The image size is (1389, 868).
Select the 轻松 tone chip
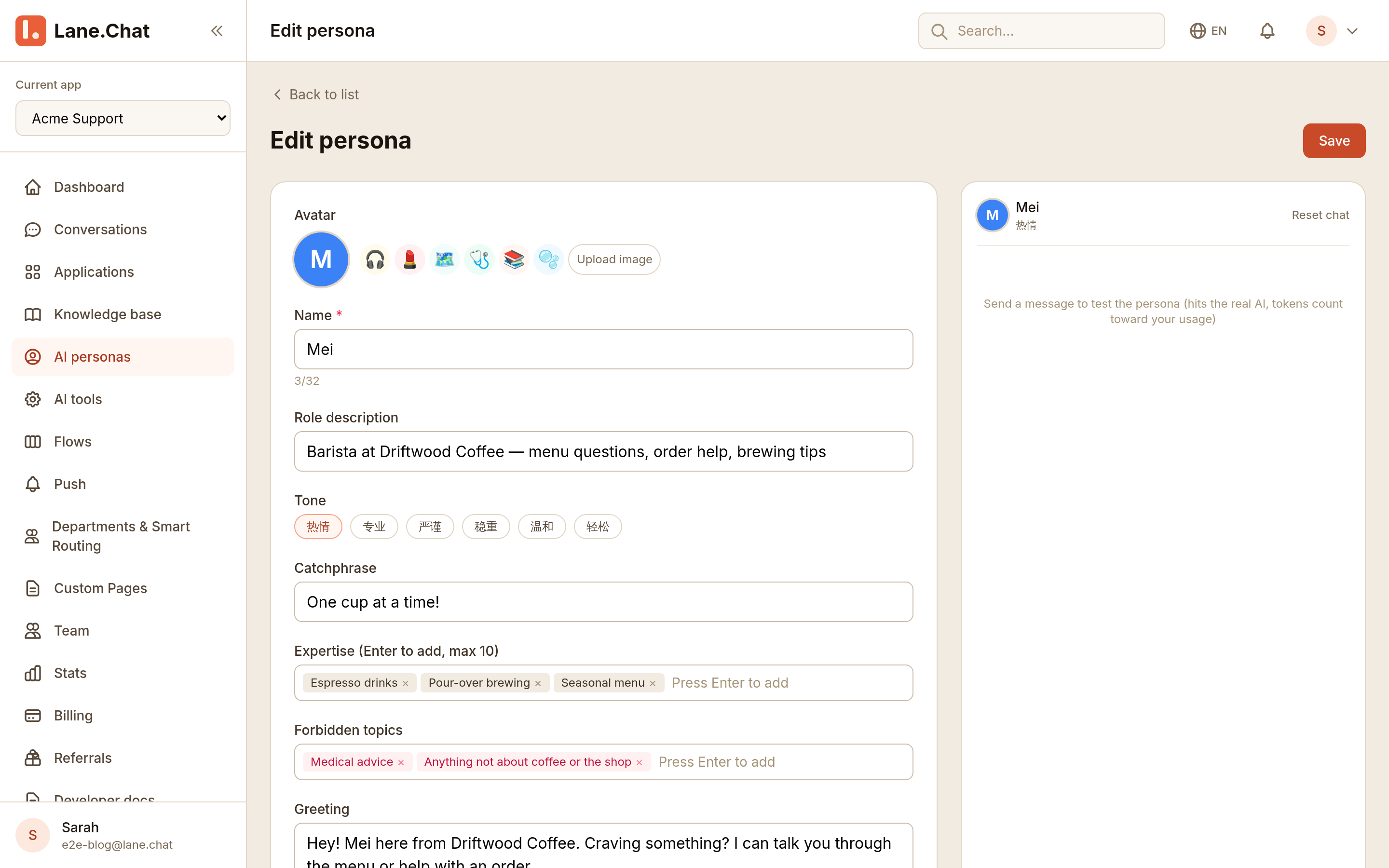click(x=598, y=527)
